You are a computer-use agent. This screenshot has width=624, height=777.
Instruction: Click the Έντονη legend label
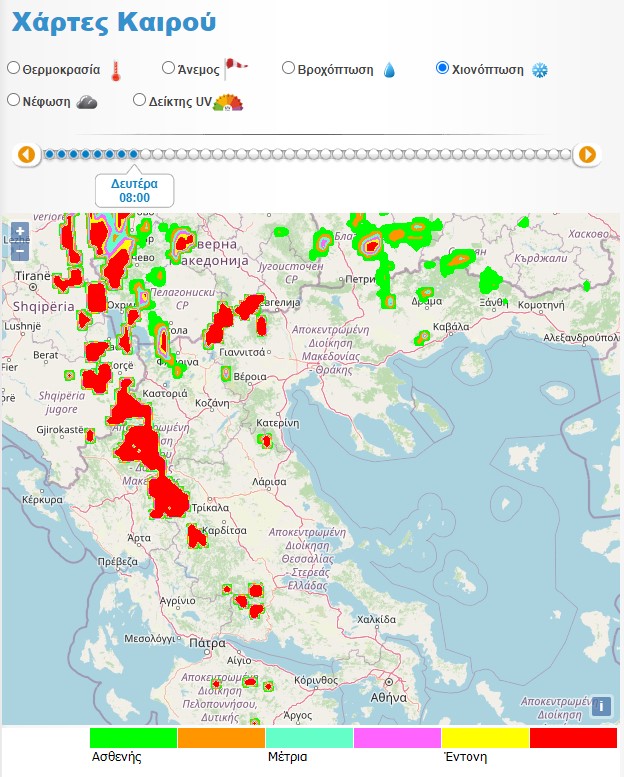point(465,757)
